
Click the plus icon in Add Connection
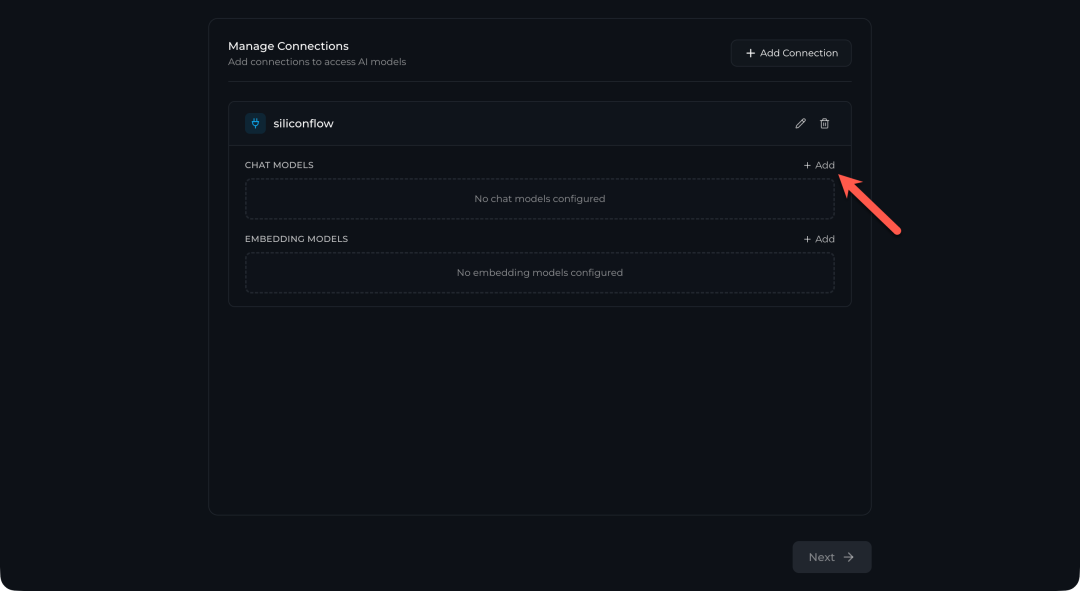coord(751,53)
